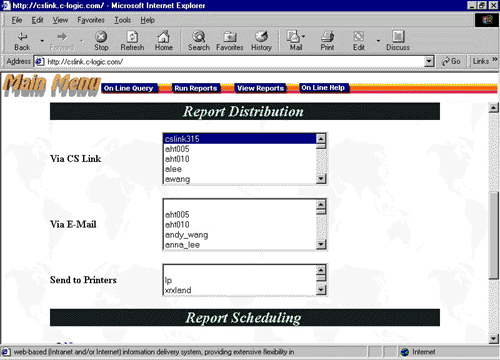Click page scrollbar up arrow

tap(493, 108)
